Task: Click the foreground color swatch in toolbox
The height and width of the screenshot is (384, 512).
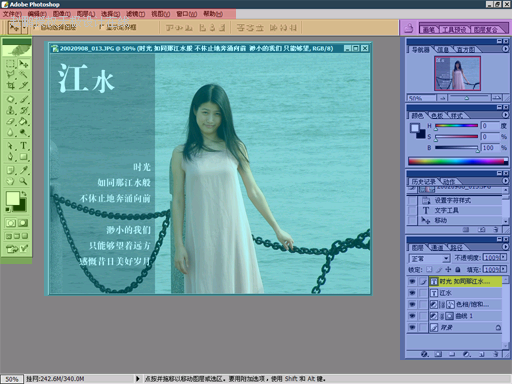Action: click(x=12, y=199)
